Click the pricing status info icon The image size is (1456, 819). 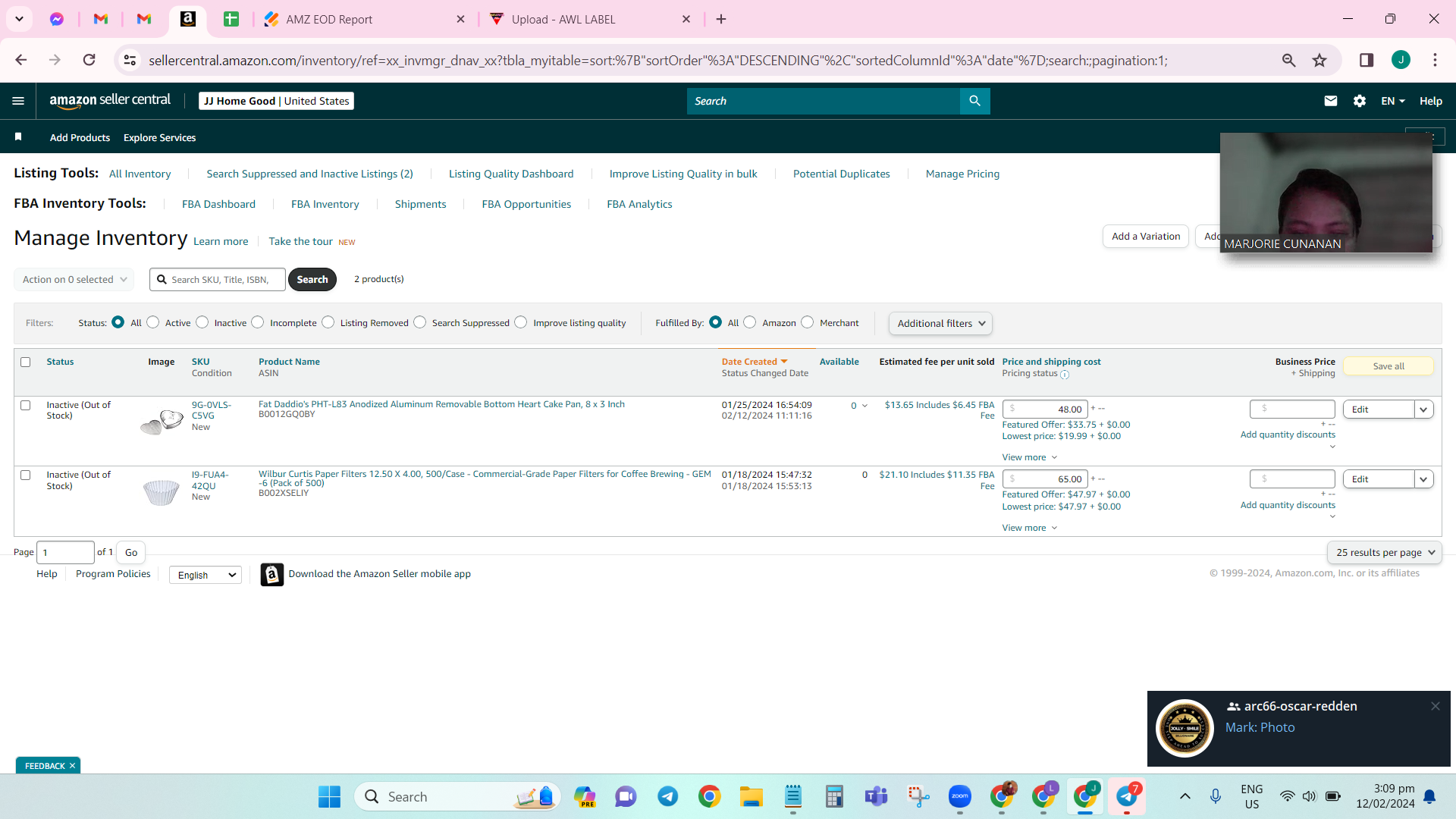[1065, 375]
